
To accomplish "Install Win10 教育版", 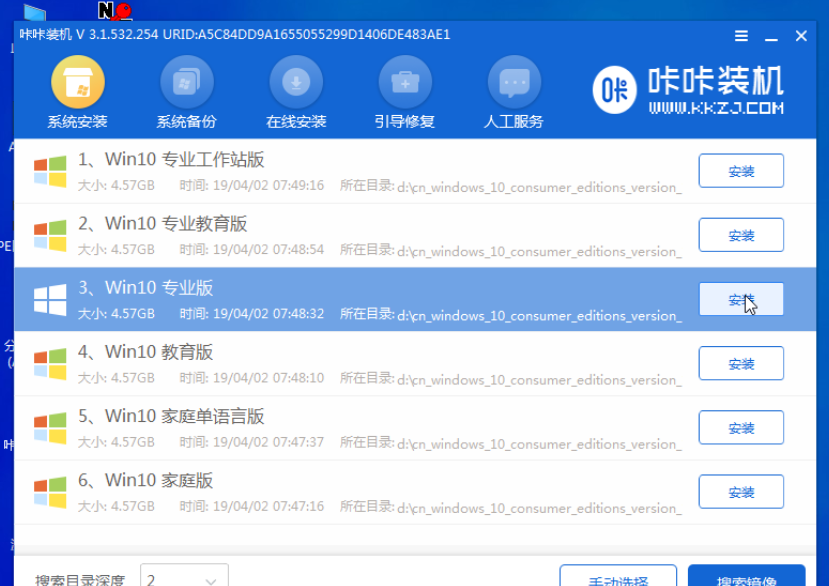I will pyautogui.click(x=741, y=363).
